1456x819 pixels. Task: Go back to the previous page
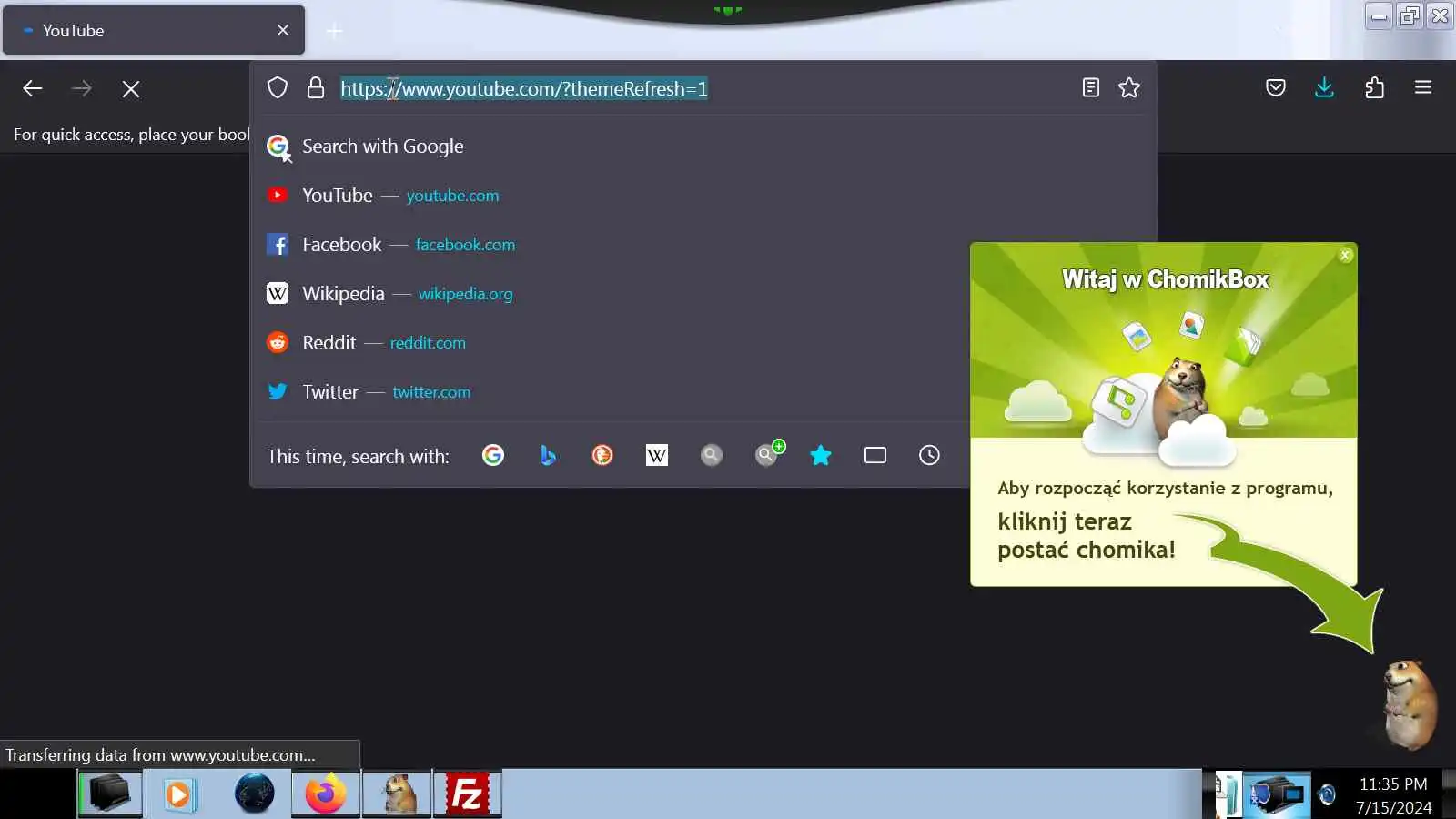pyautogui.click(x=33, y=88)
